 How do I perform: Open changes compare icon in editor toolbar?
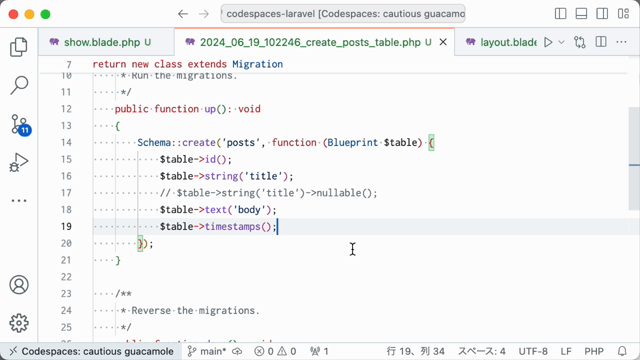(580, 42)
